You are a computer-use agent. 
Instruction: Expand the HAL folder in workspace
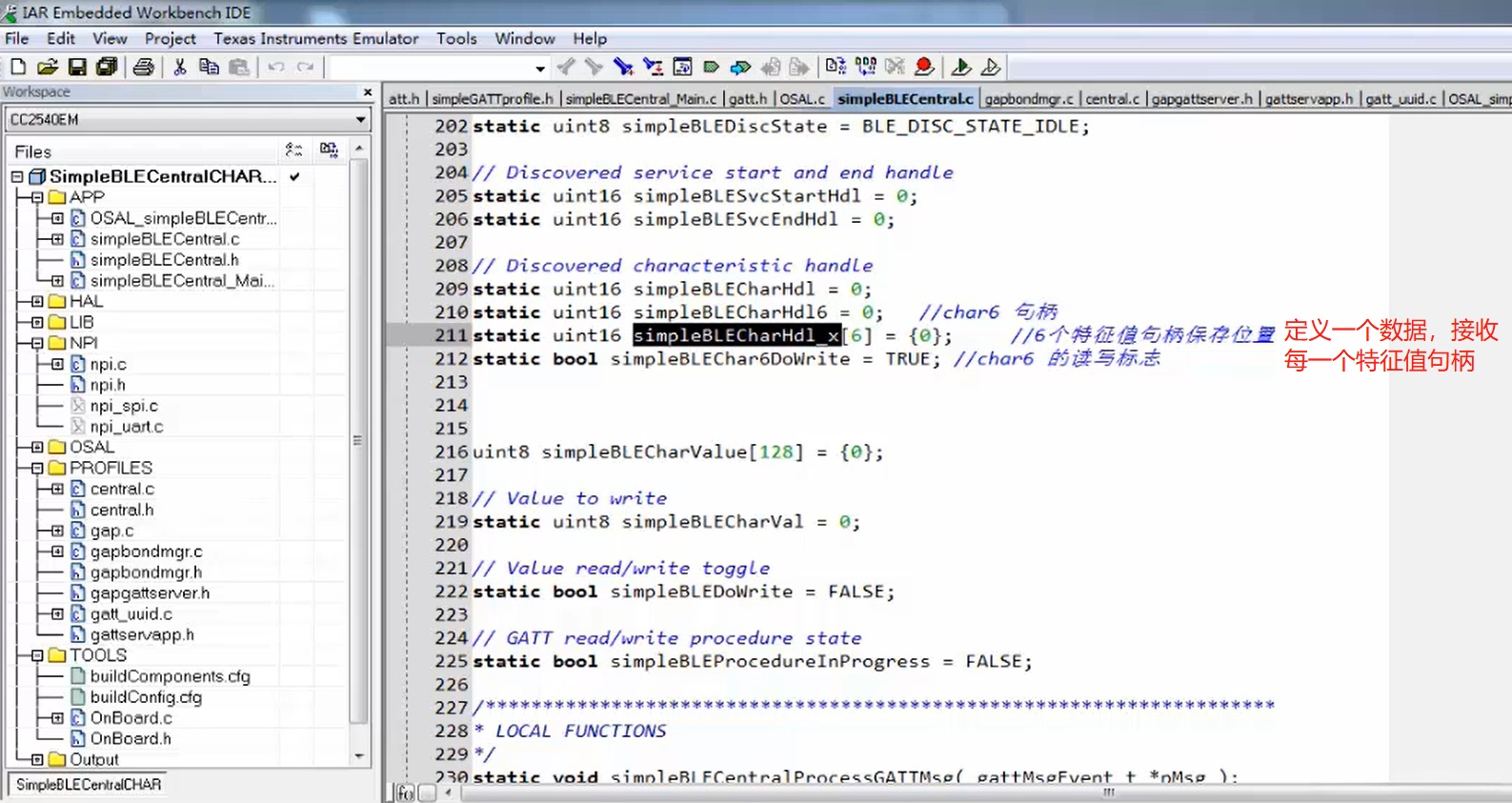pos(37,301)
